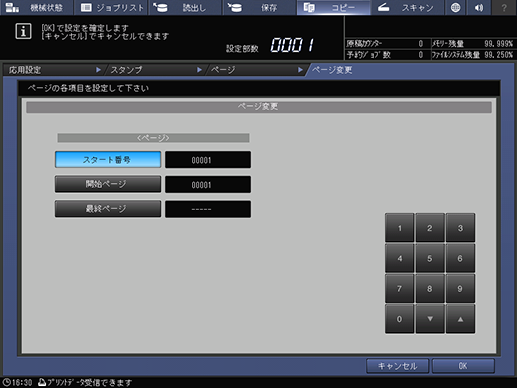Increase value with keypad up arrow
This screenshot has width=517, height=388.
pos(460,319)
